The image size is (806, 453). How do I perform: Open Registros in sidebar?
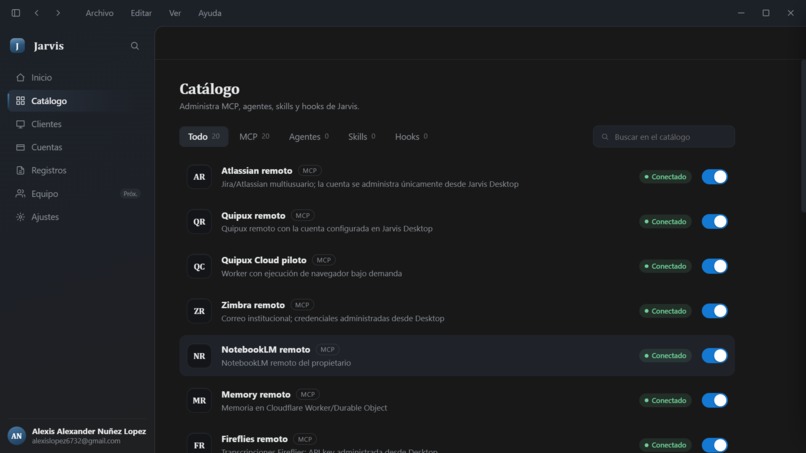pos(77,170)
